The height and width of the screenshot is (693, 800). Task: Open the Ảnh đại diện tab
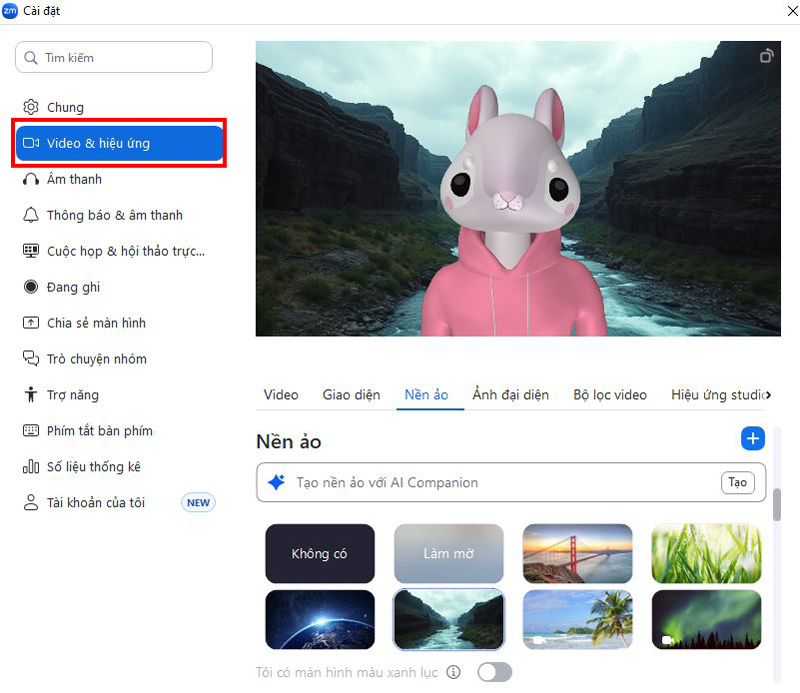511,395
